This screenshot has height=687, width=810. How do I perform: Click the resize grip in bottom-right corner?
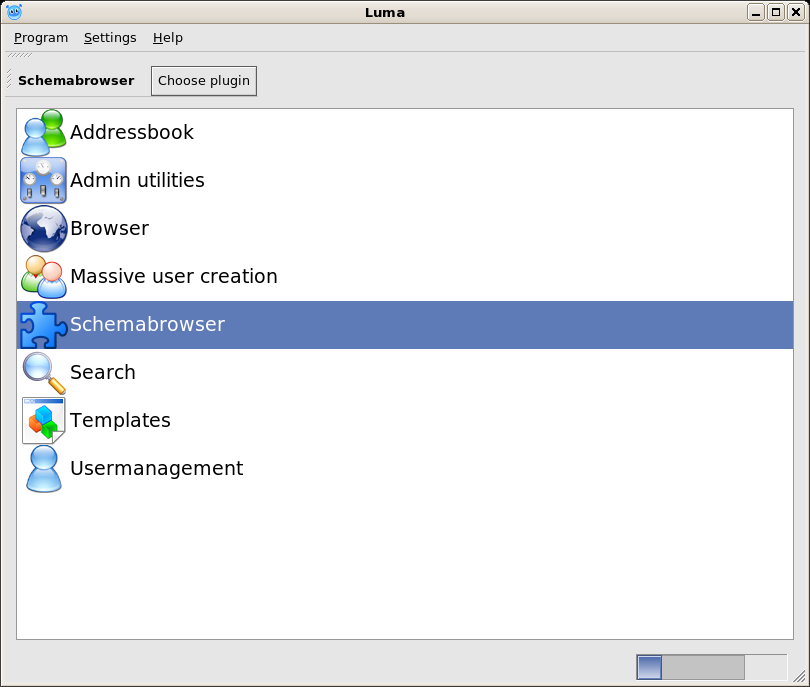pos(798,676)
